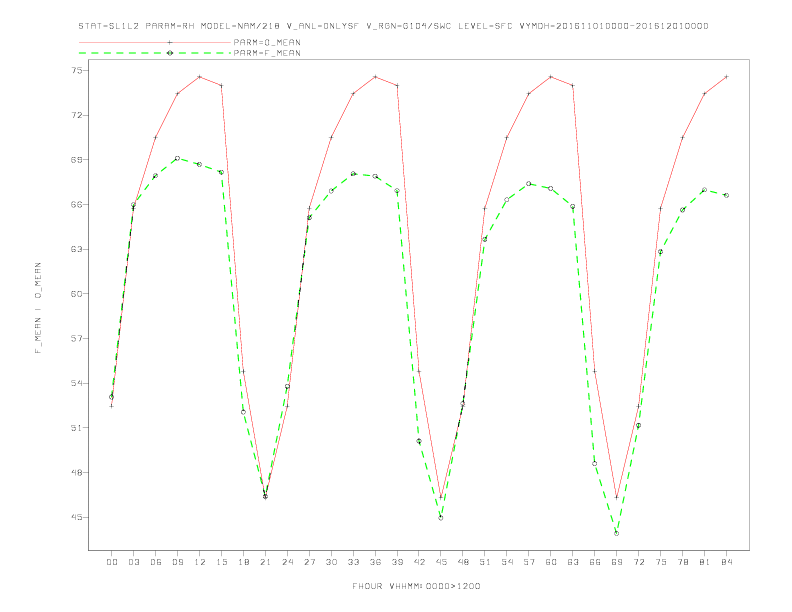Select y-axis tick label 63

(76, 249)
